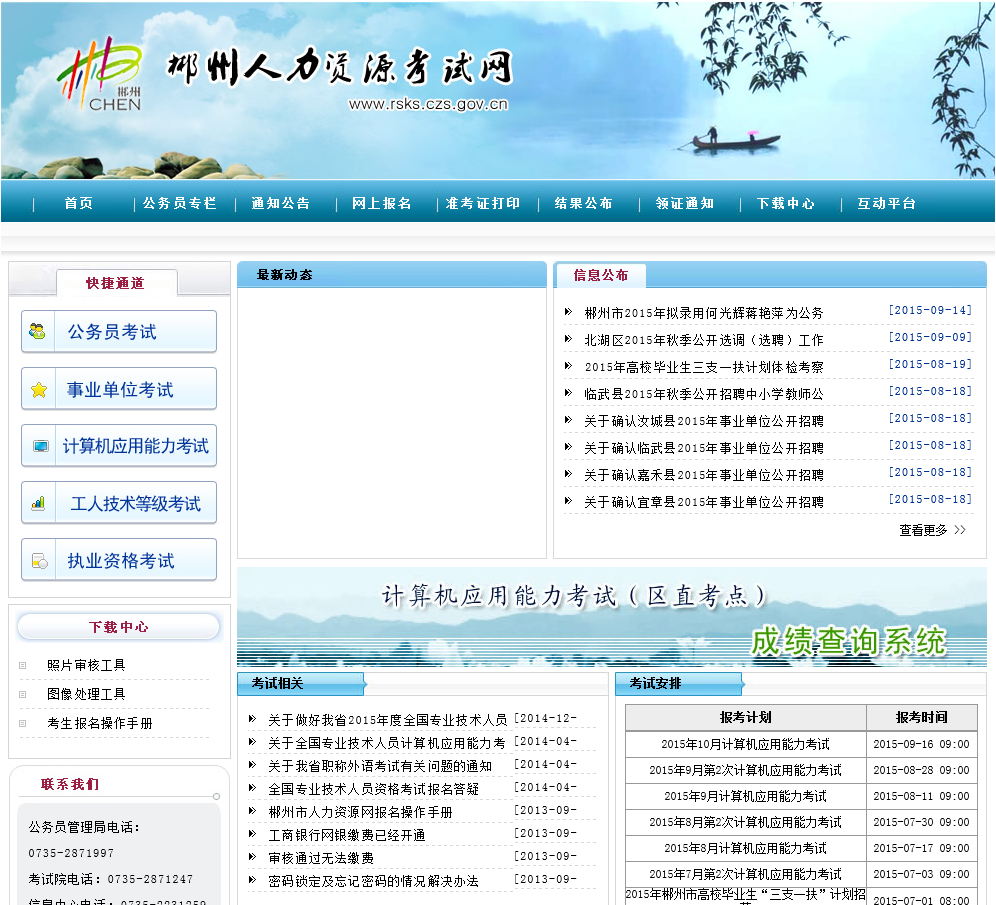Click the 2015年8月计算机应用能力考试 row
Viewport: 996px width, 905px height.
801,848
